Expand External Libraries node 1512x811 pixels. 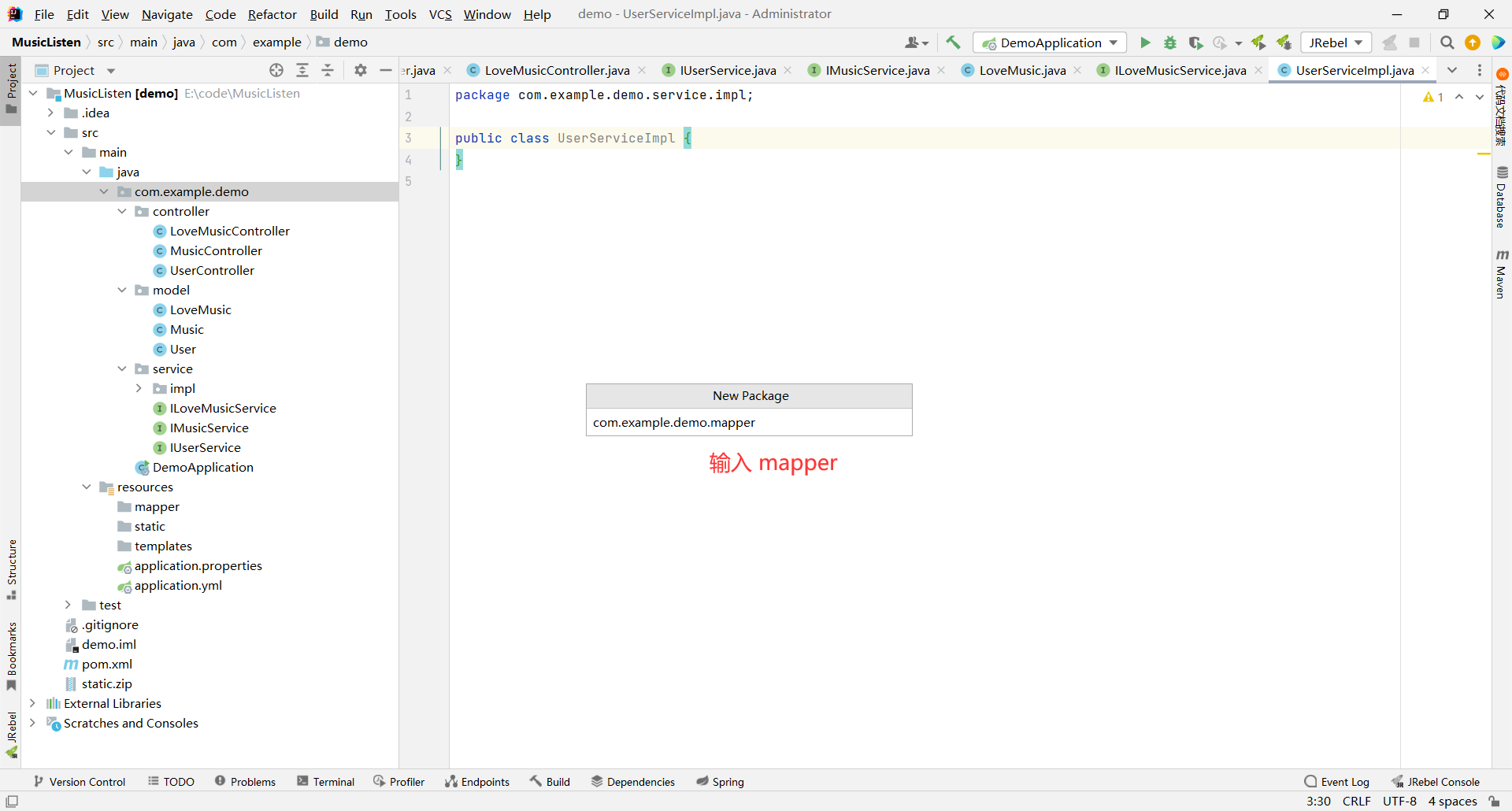click(x=32, y=703)
